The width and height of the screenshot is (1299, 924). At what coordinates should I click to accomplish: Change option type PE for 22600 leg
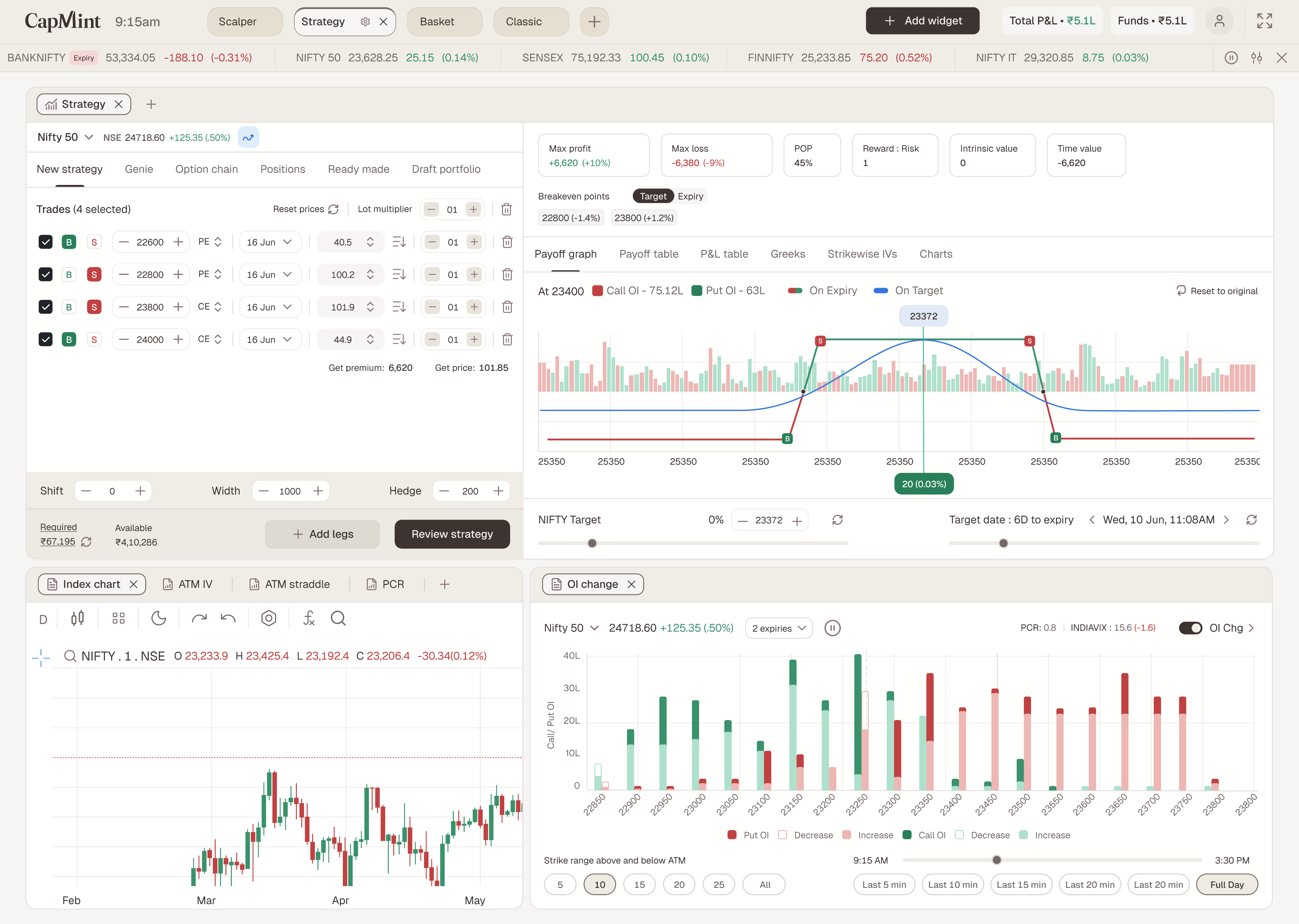[x=210, y=242]
